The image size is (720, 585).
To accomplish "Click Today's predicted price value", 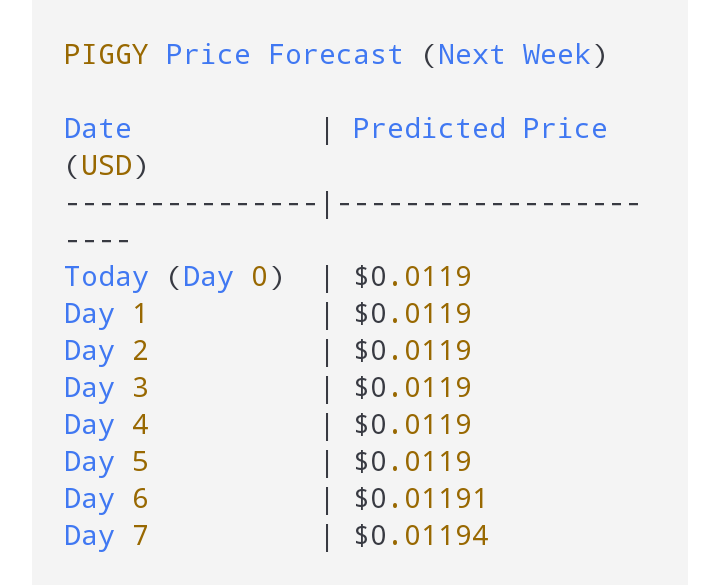I will (412, 277).
